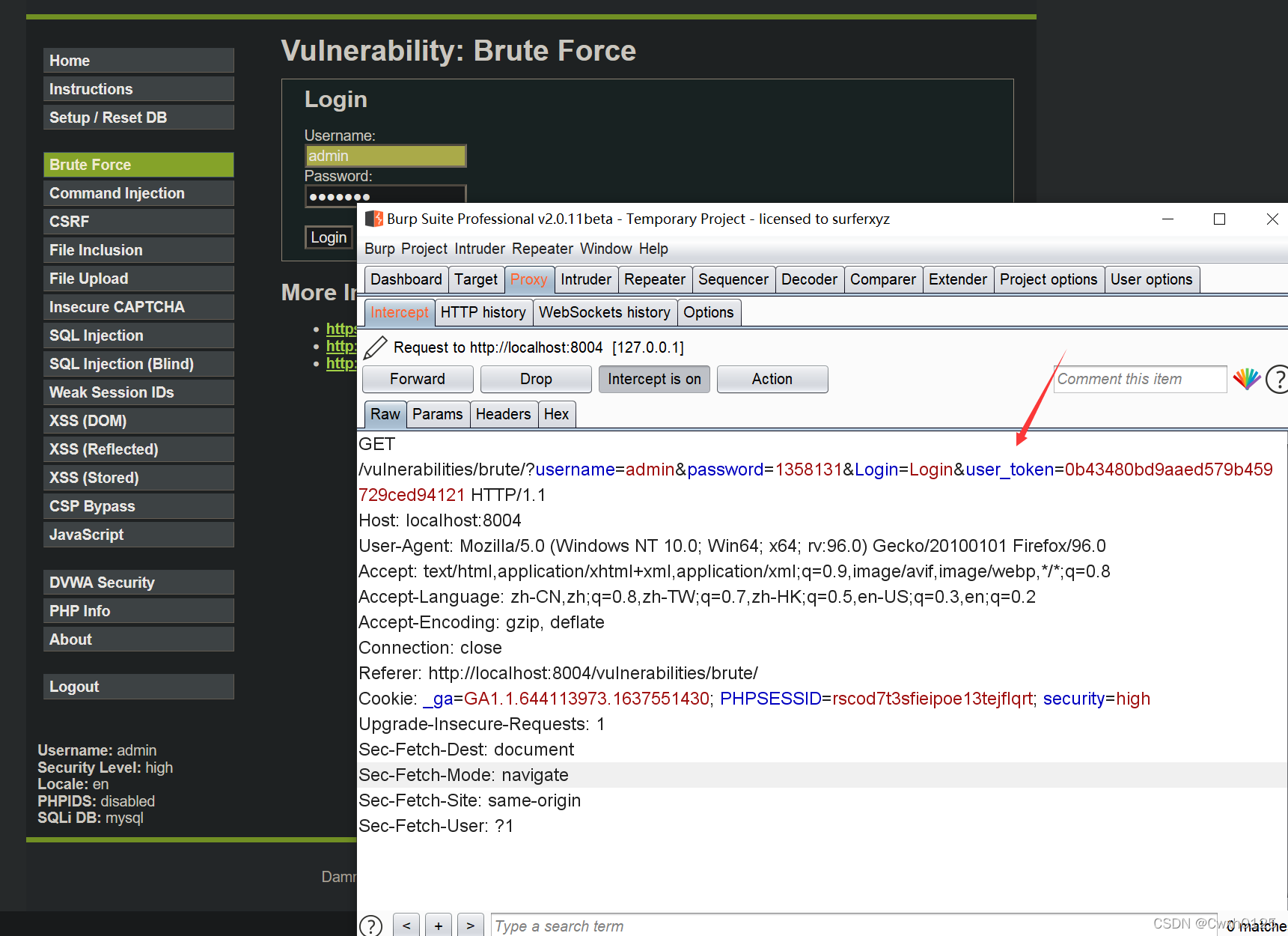This screenshot has width=1288, height=936.
Task: Open the Burp menu
Action: 379,249
